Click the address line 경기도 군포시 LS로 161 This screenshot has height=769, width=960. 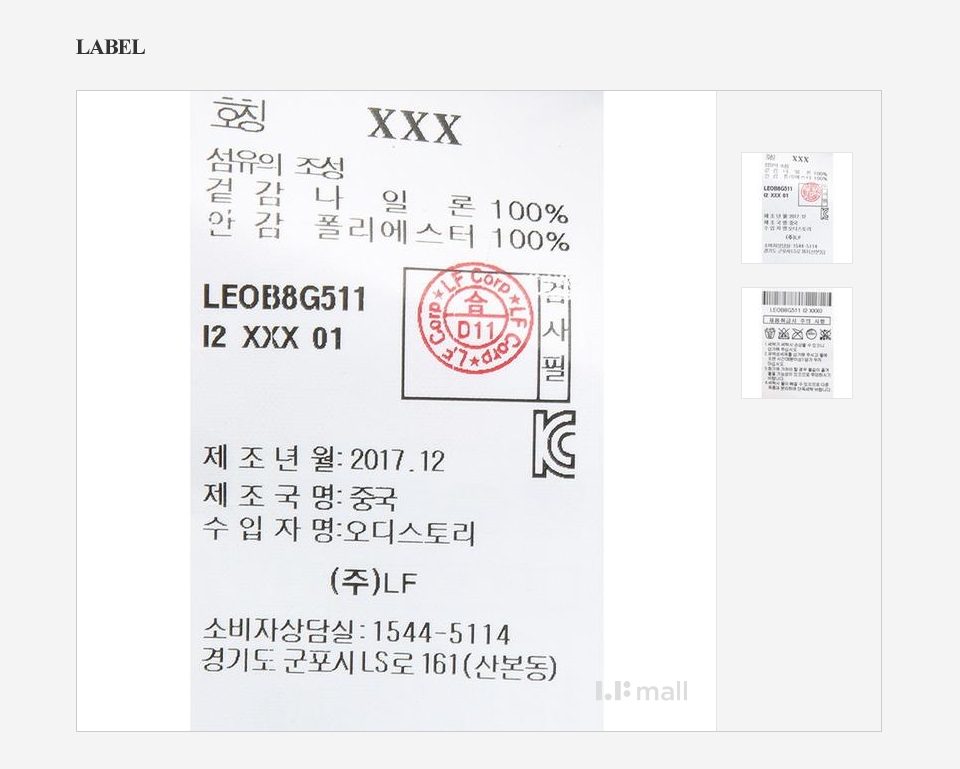tap(379, 665)
